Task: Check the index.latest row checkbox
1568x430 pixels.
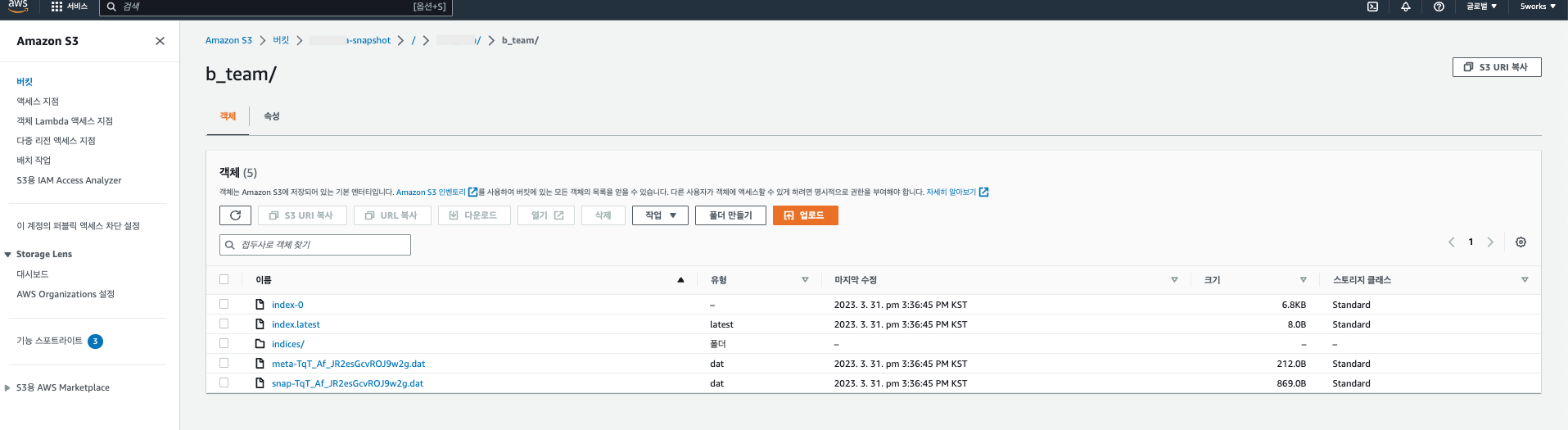Action: 224,324
